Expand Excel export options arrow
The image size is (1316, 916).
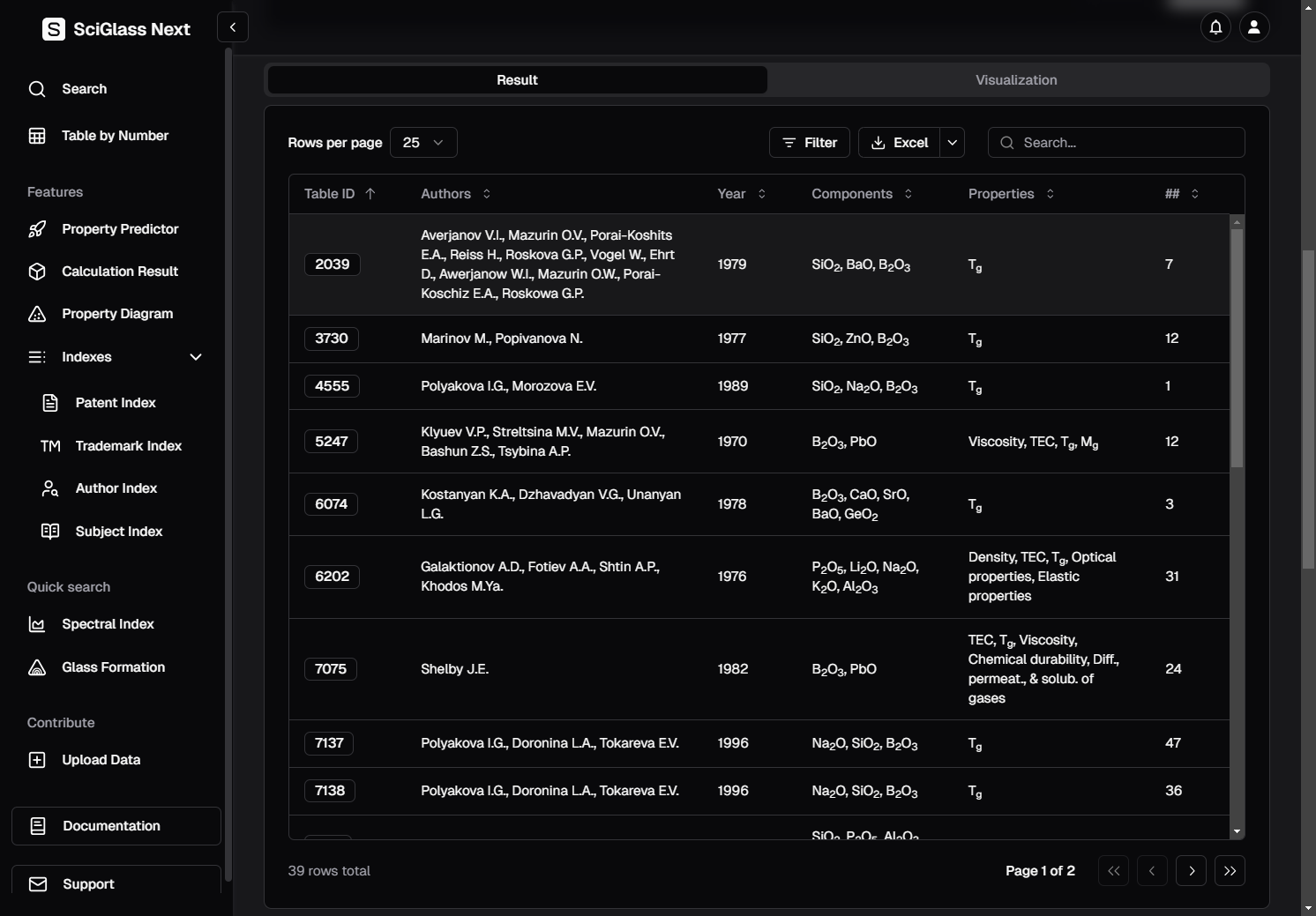coord(952,143)
